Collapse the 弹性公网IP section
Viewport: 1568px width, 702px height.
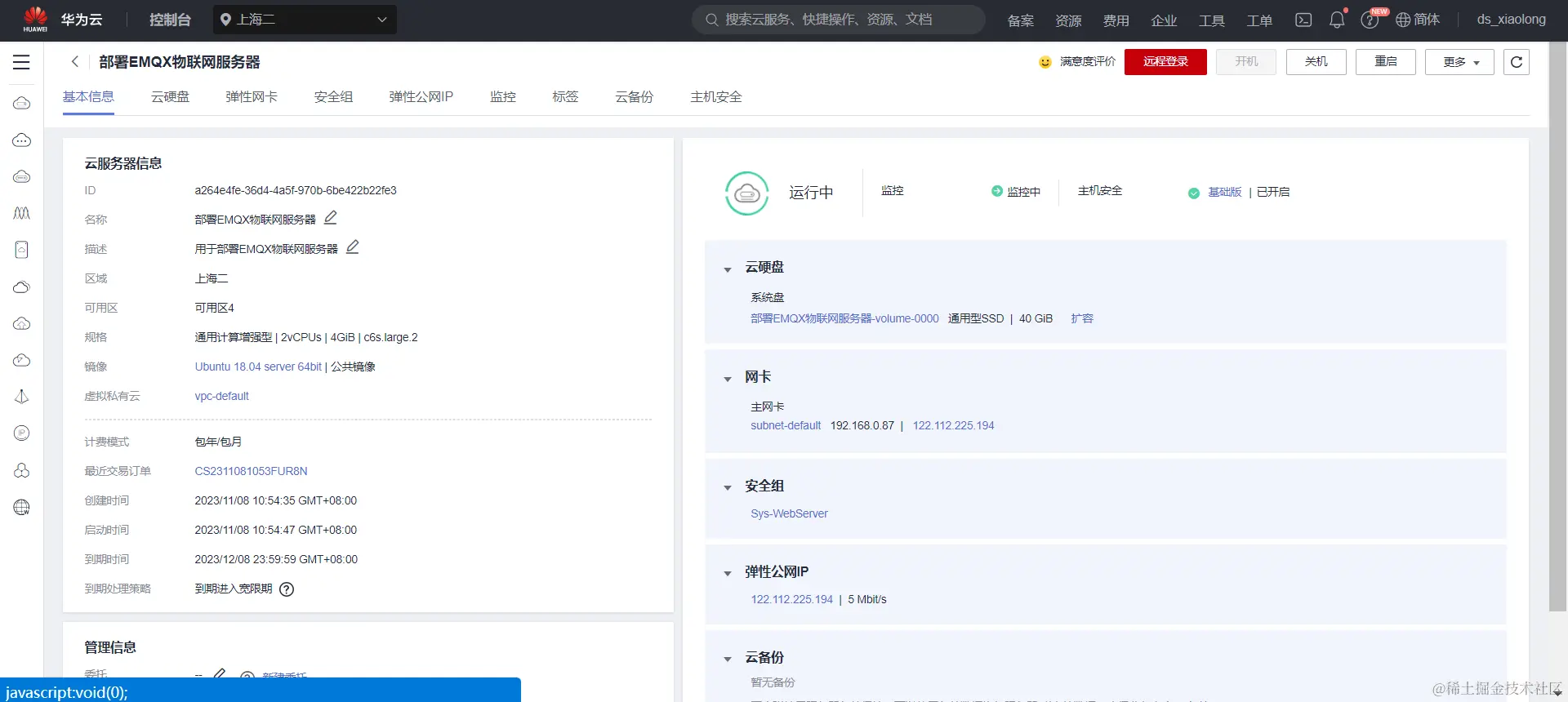tap(728, 573)
